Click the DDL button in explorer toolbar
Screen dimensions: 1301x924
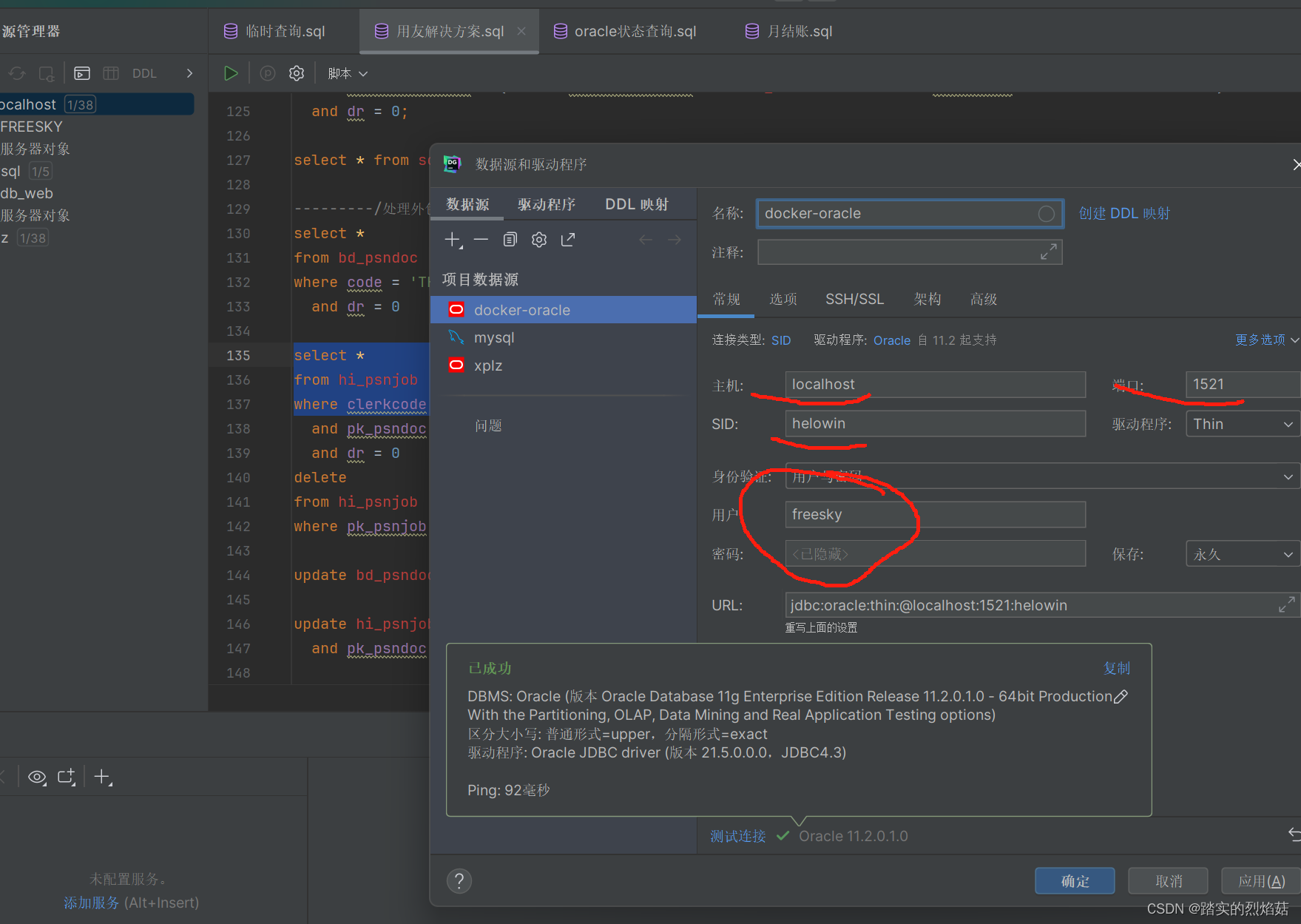tap(144, 73)
